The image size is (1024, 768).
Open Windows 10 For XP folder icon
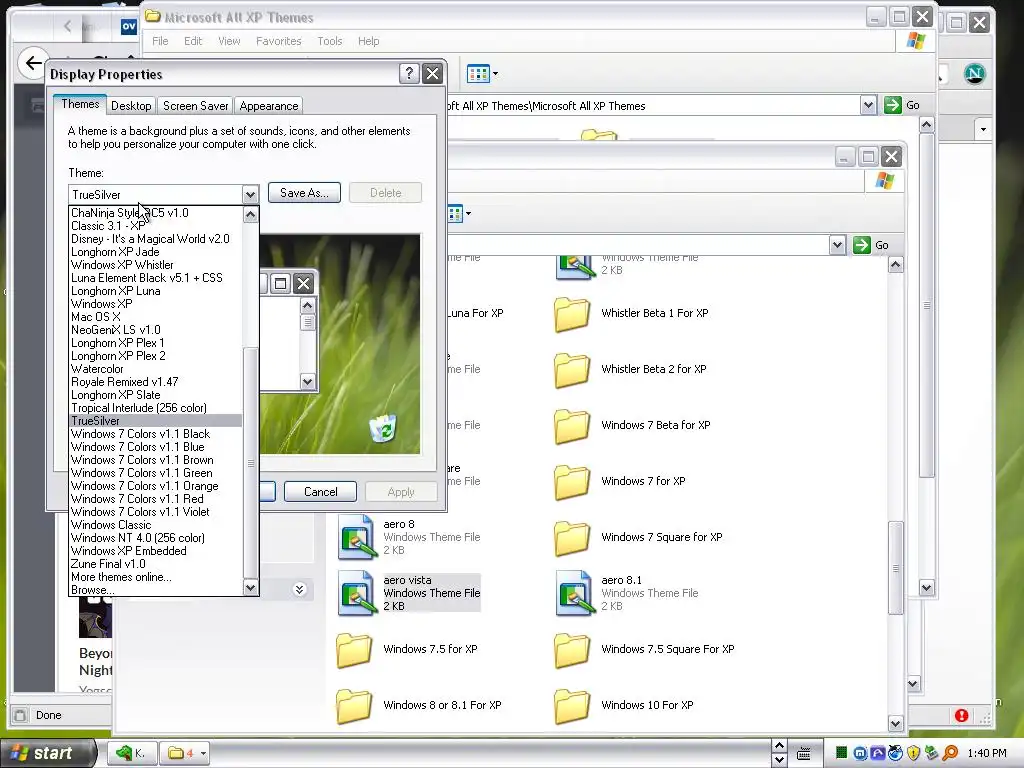click(x=572, y=706)
